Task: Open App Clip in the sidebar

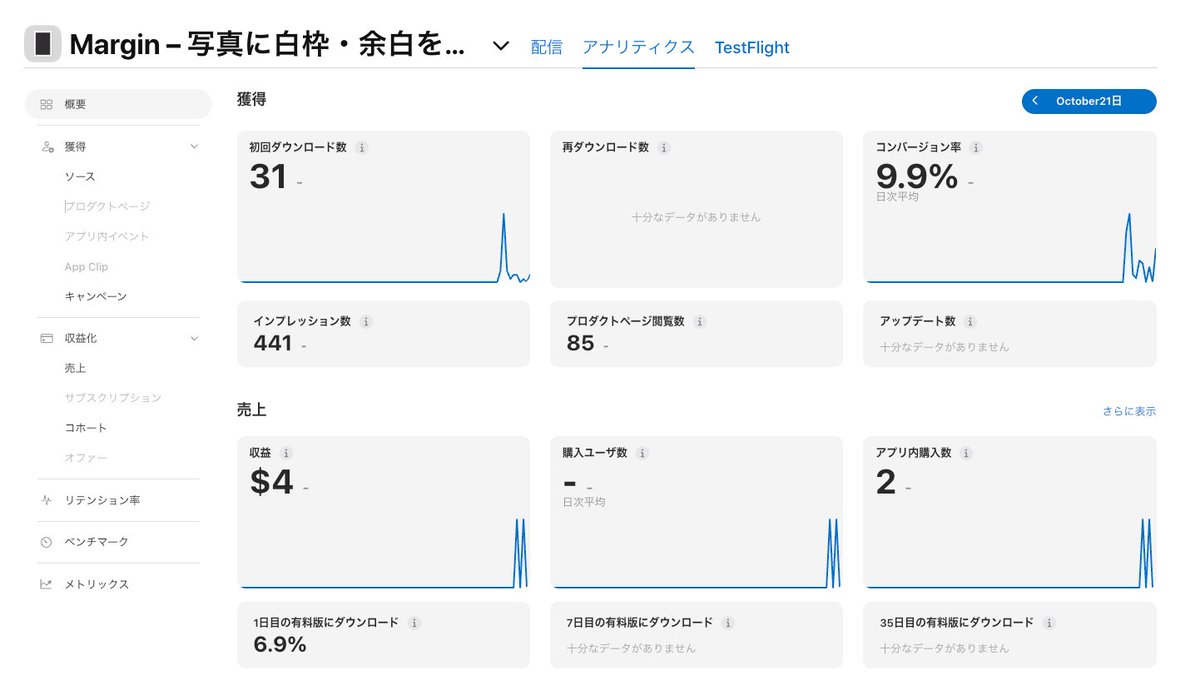Action: 86,267
